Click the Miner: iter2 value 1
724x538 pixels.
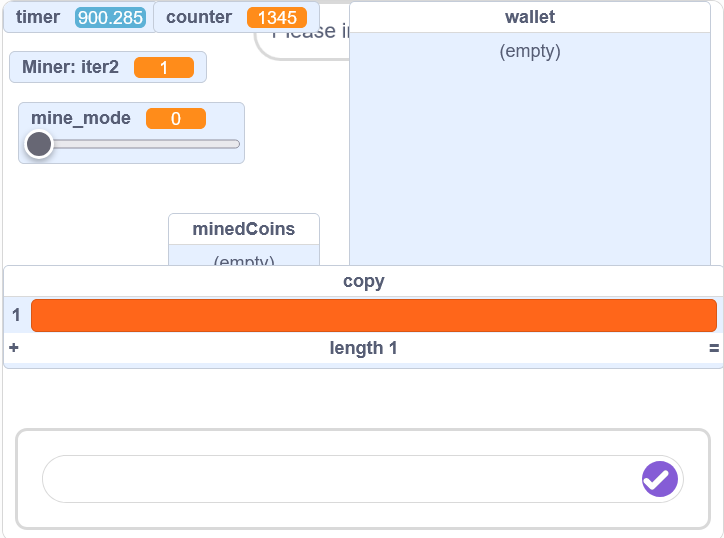coord(164,67)
